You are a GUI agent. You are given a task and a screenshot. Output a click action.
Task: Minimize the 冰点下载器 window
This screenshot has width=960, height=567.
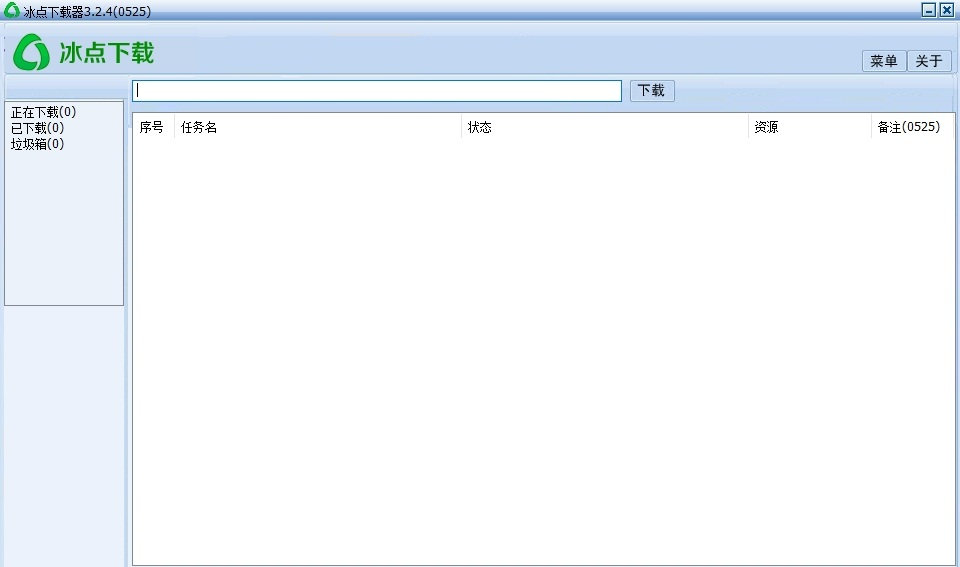(x=929, y=10)
